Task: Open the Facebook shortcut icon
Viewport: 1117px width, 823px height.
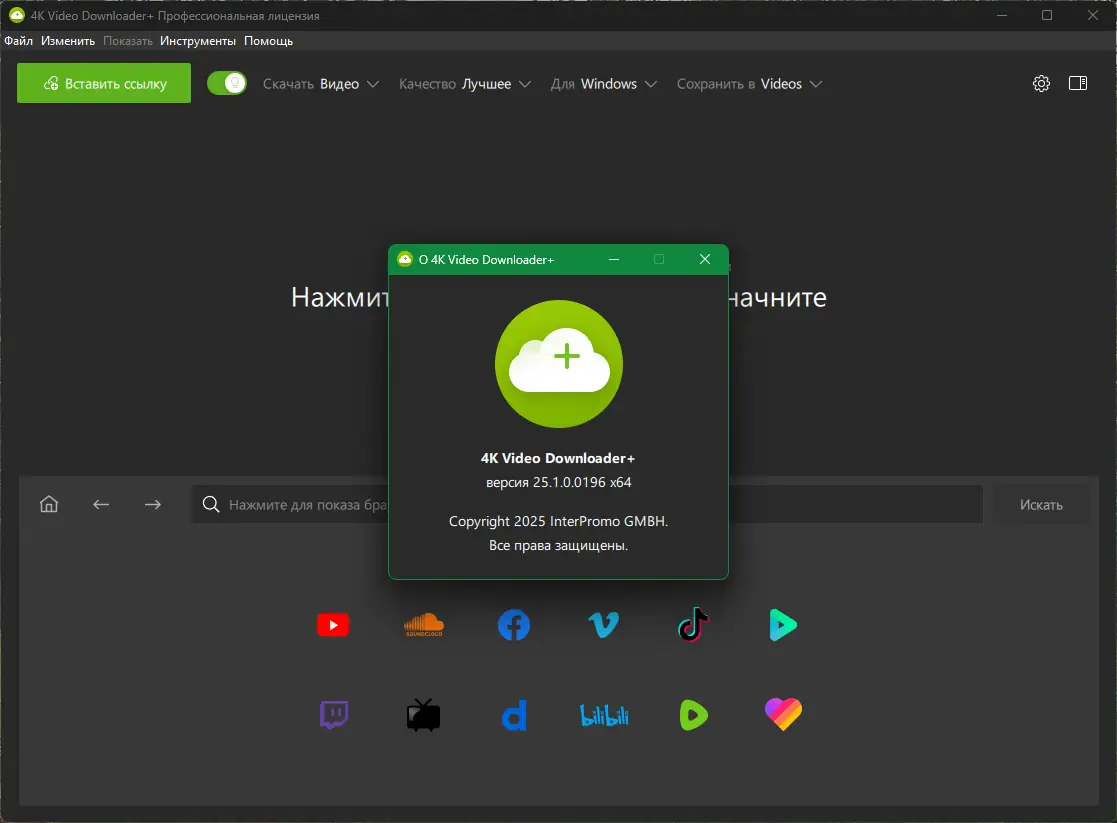Action: (x=514, y=625)
